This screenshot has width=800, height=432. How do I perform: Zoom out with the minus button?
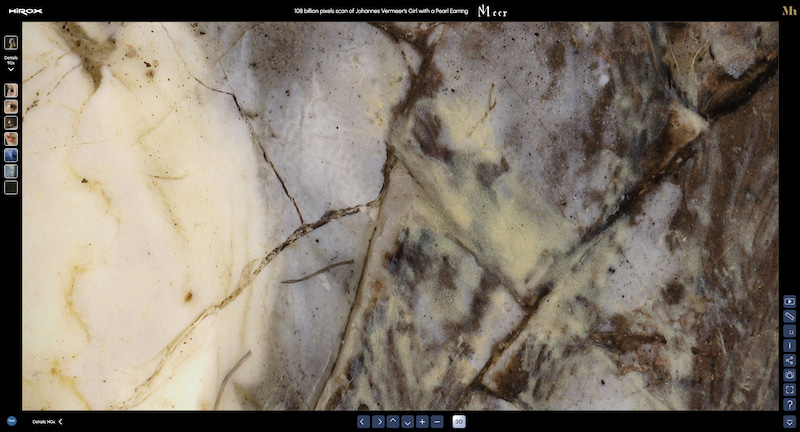pos(437,422)
